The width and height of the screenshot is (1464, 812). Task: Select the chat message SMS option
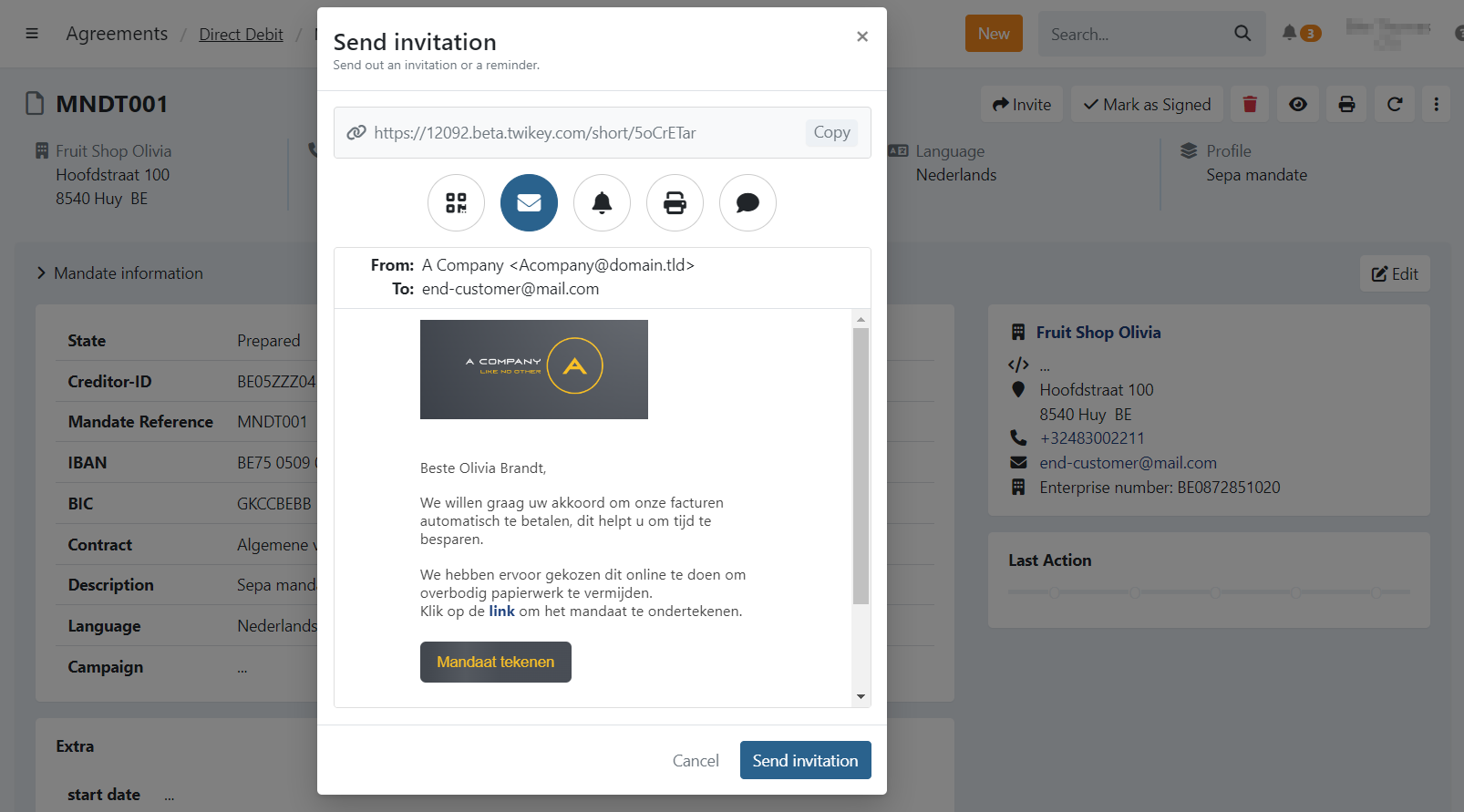(747, 202)
